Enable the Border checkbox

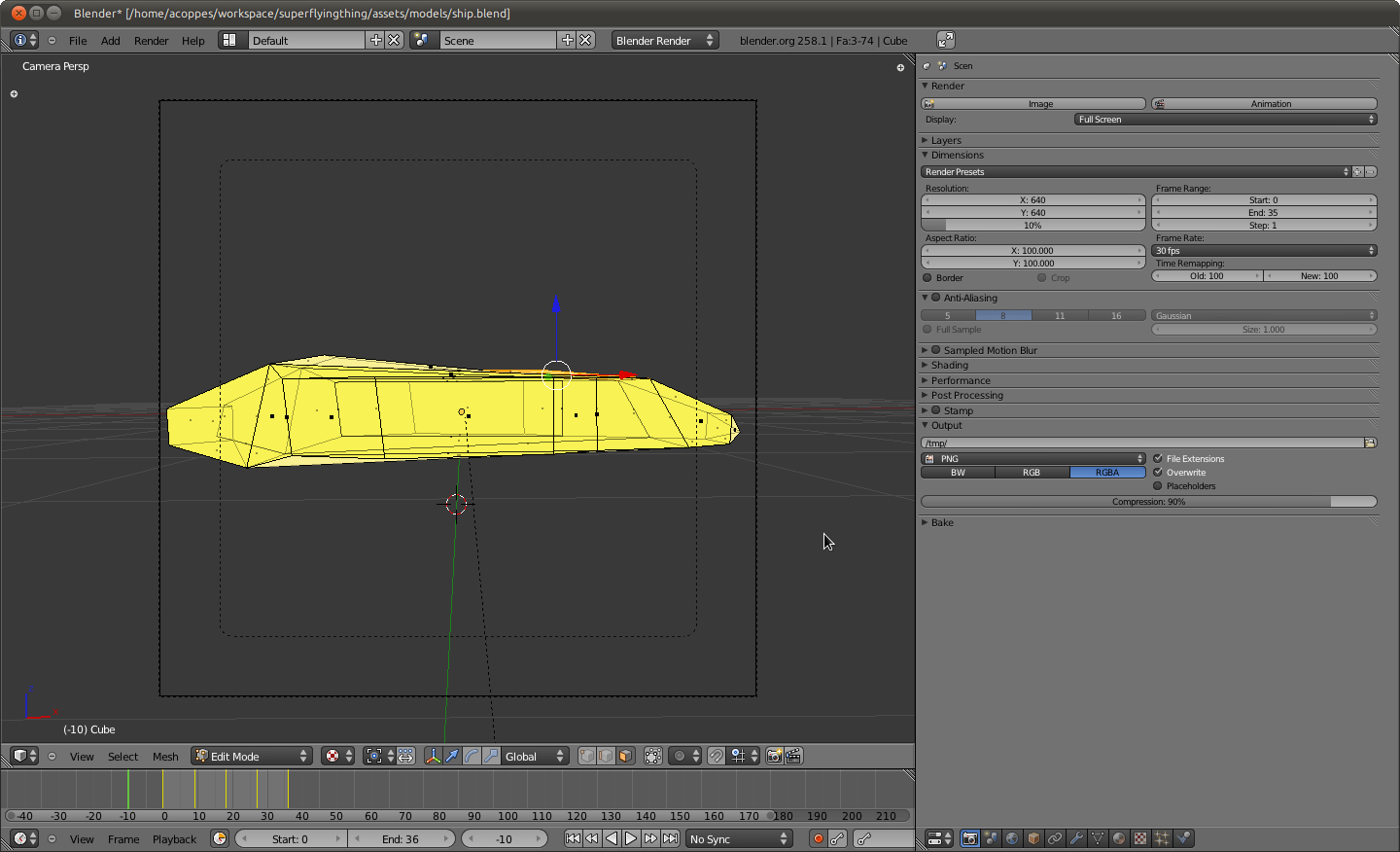[927, 278]
